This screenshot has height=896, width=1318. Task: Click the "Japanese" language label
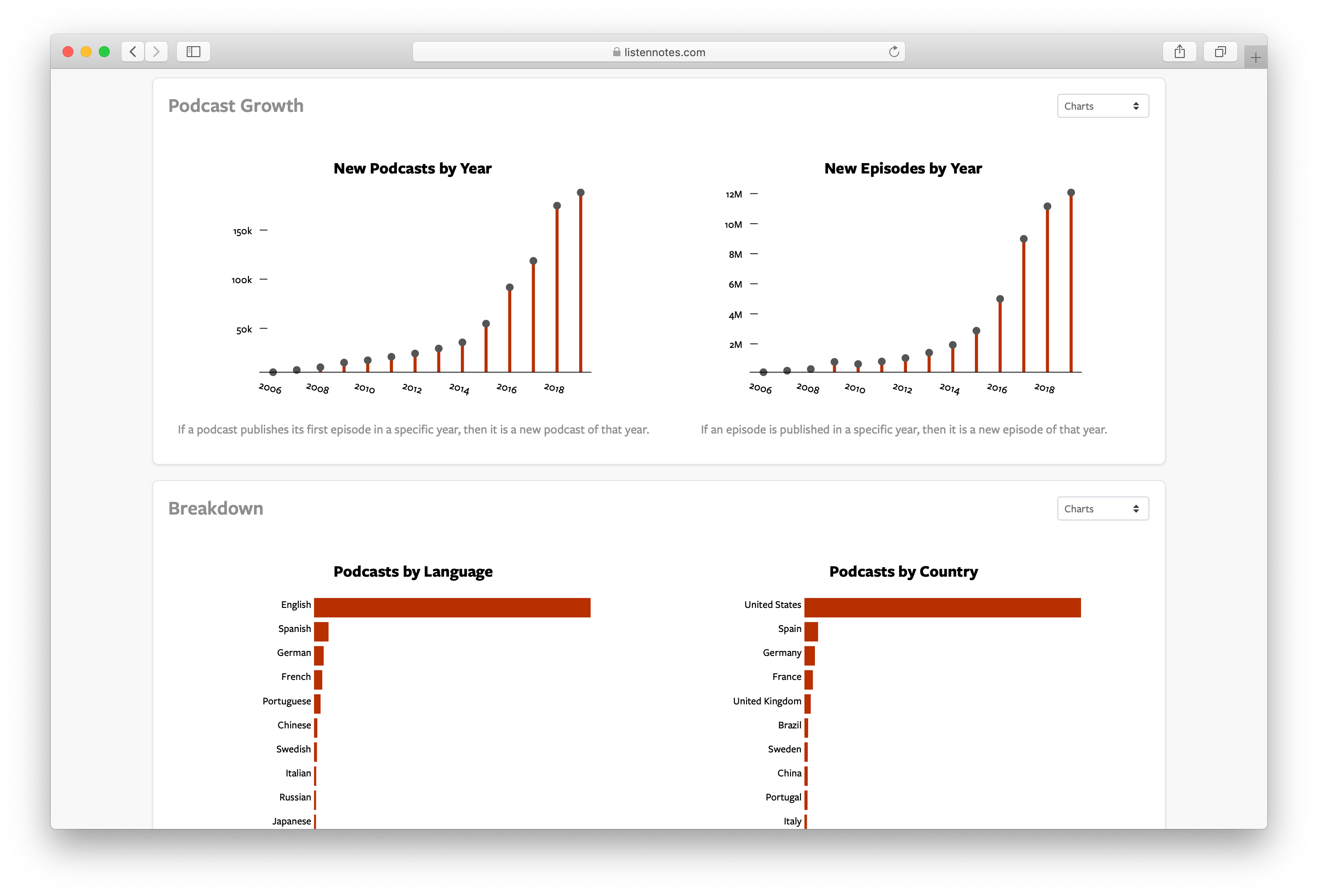pos(291,821)
